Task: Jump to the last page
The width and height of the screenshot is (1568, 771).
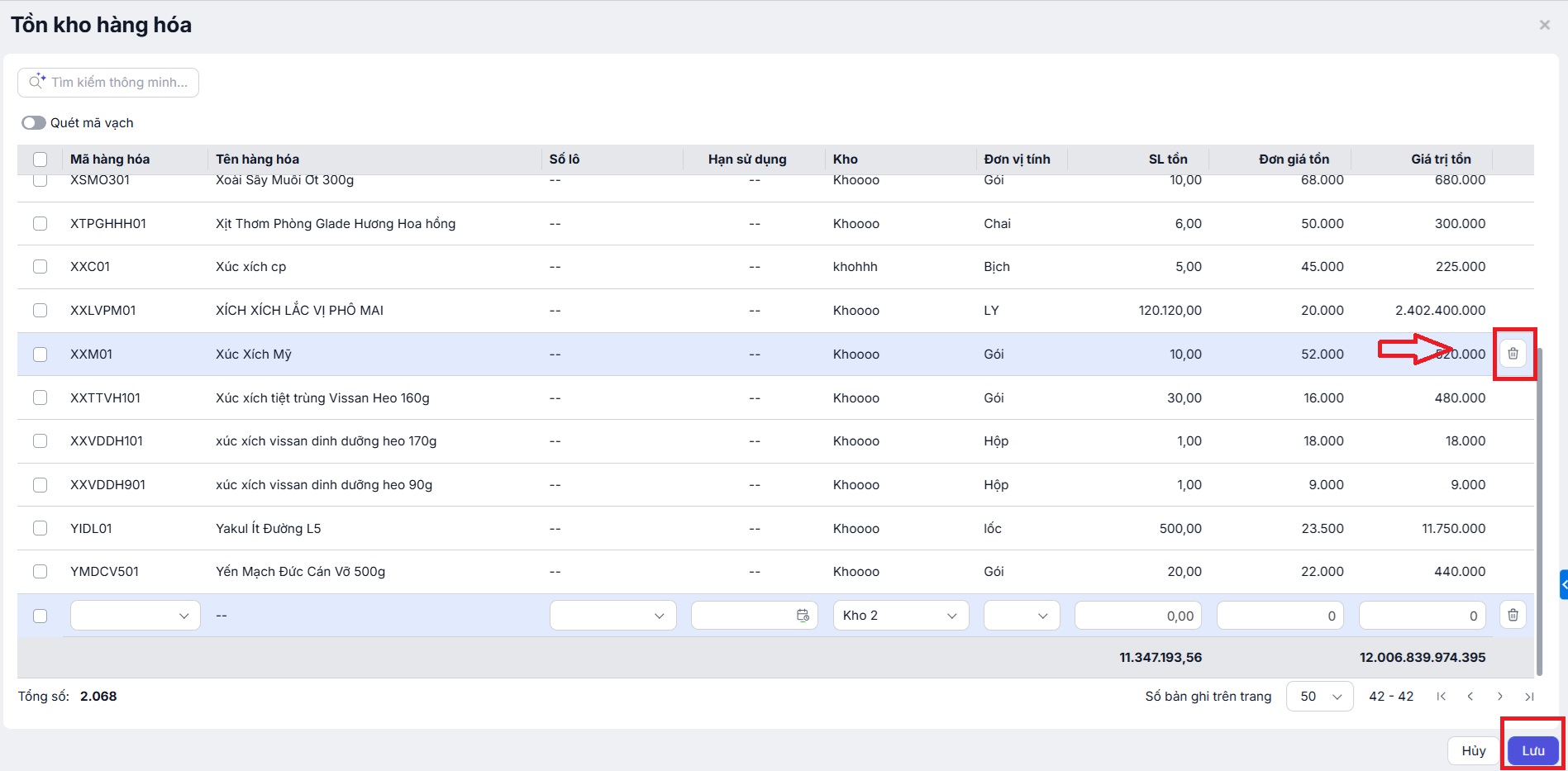Action: 1529,697
